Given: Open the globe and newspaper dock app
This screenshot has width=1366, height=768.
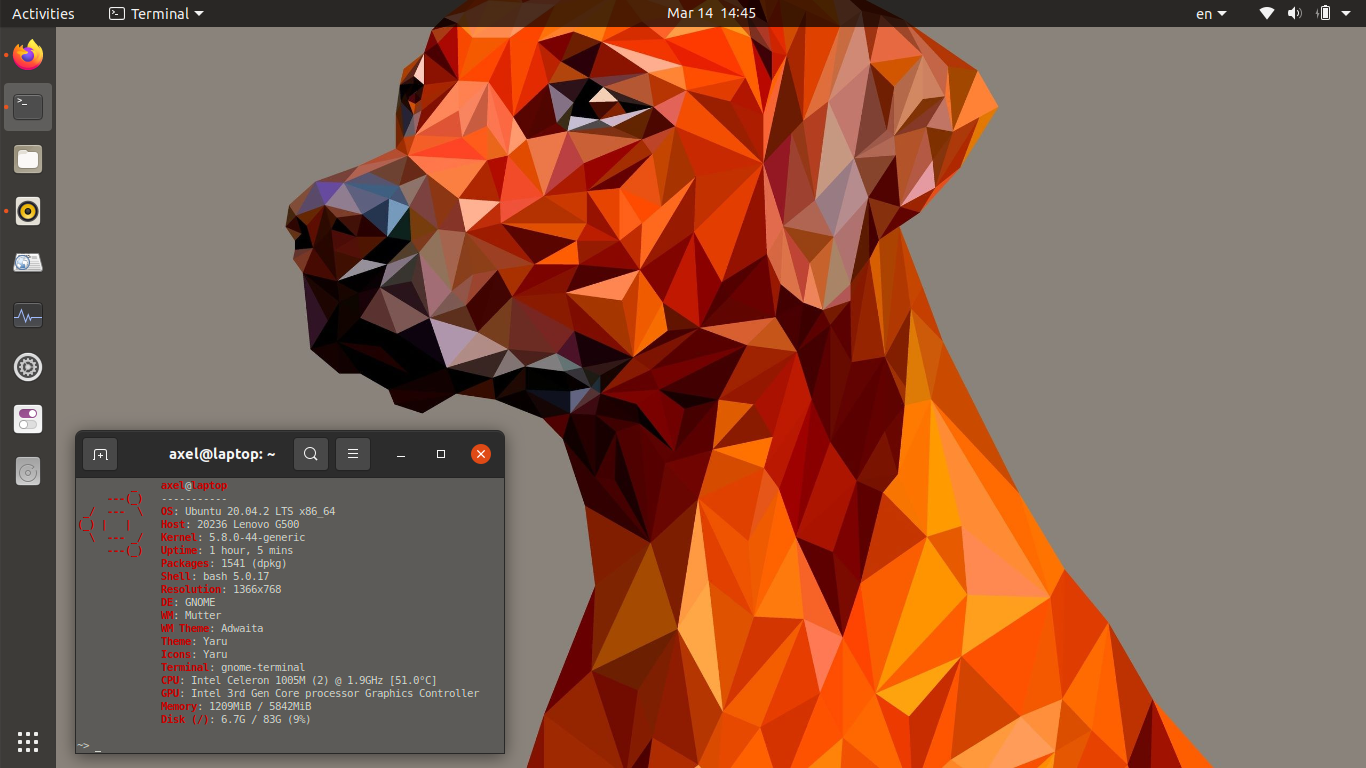Looking at the screenshot, I should (28, 263).
